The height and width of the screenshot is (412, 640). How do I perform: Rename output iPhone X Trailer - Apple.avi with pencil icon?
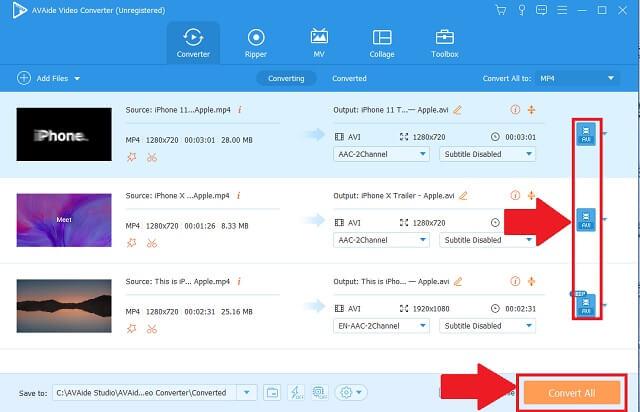click(x=463, y=196)
